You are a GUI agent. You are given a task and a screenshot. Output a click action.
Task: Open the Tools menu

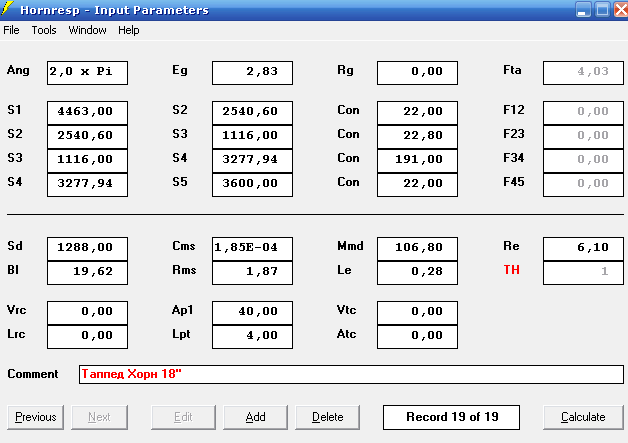44,30
